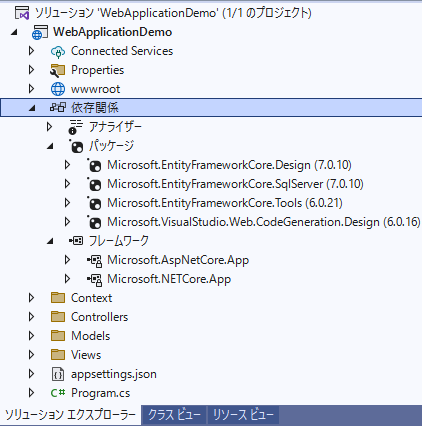Image resolution: width=422 pixels, height=426 pixels.
Task: Expand the アナライザー node
Action: (49, 127)
